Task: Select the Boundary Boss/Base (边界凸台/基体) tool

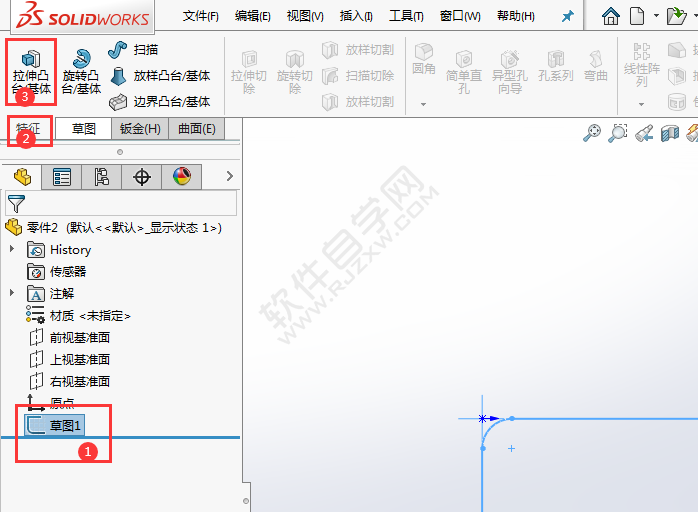Action: 159,102
